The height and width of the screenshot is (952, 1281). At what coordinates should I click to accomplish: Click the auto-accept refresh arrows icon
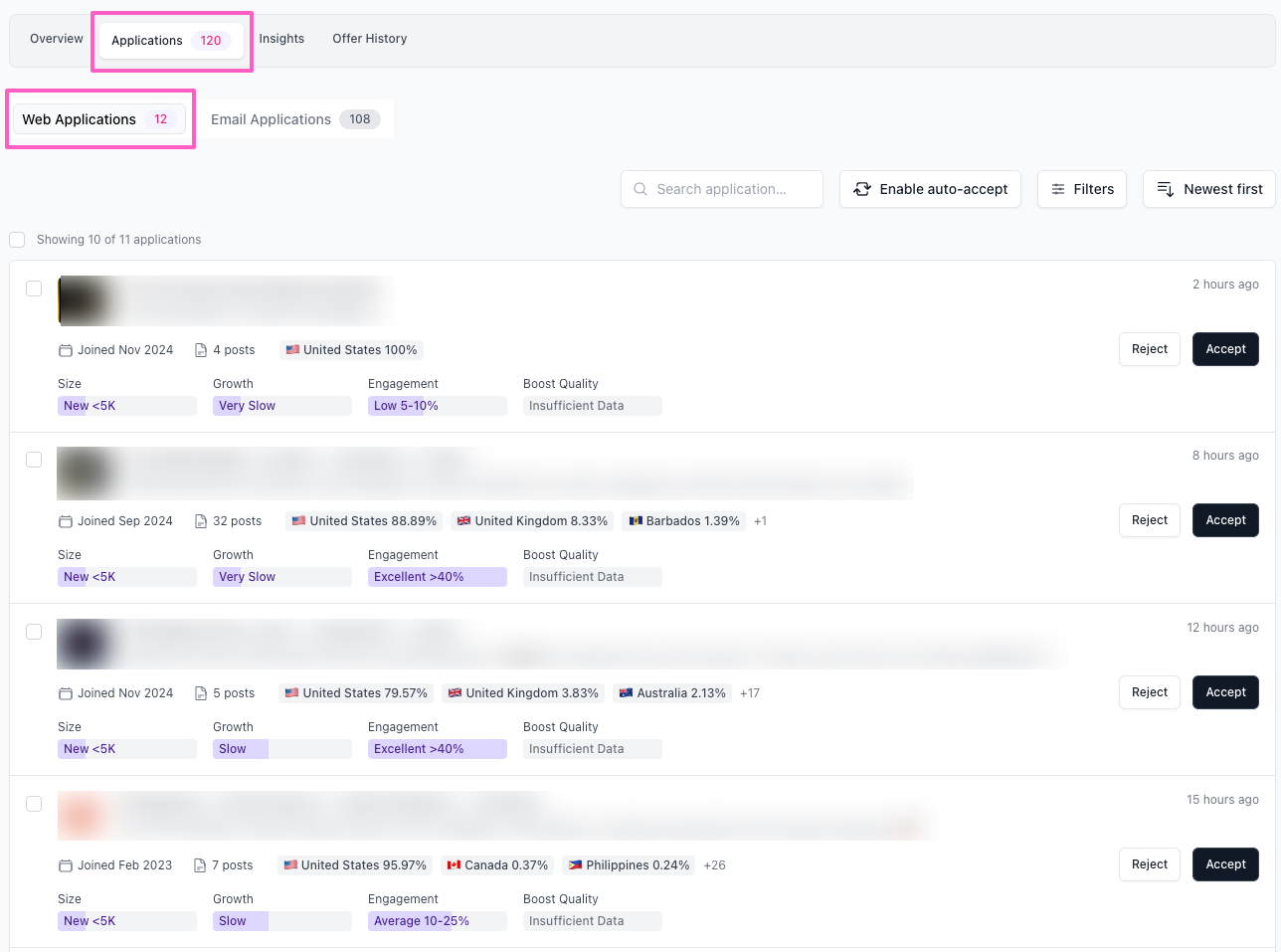tap(862, 189)
